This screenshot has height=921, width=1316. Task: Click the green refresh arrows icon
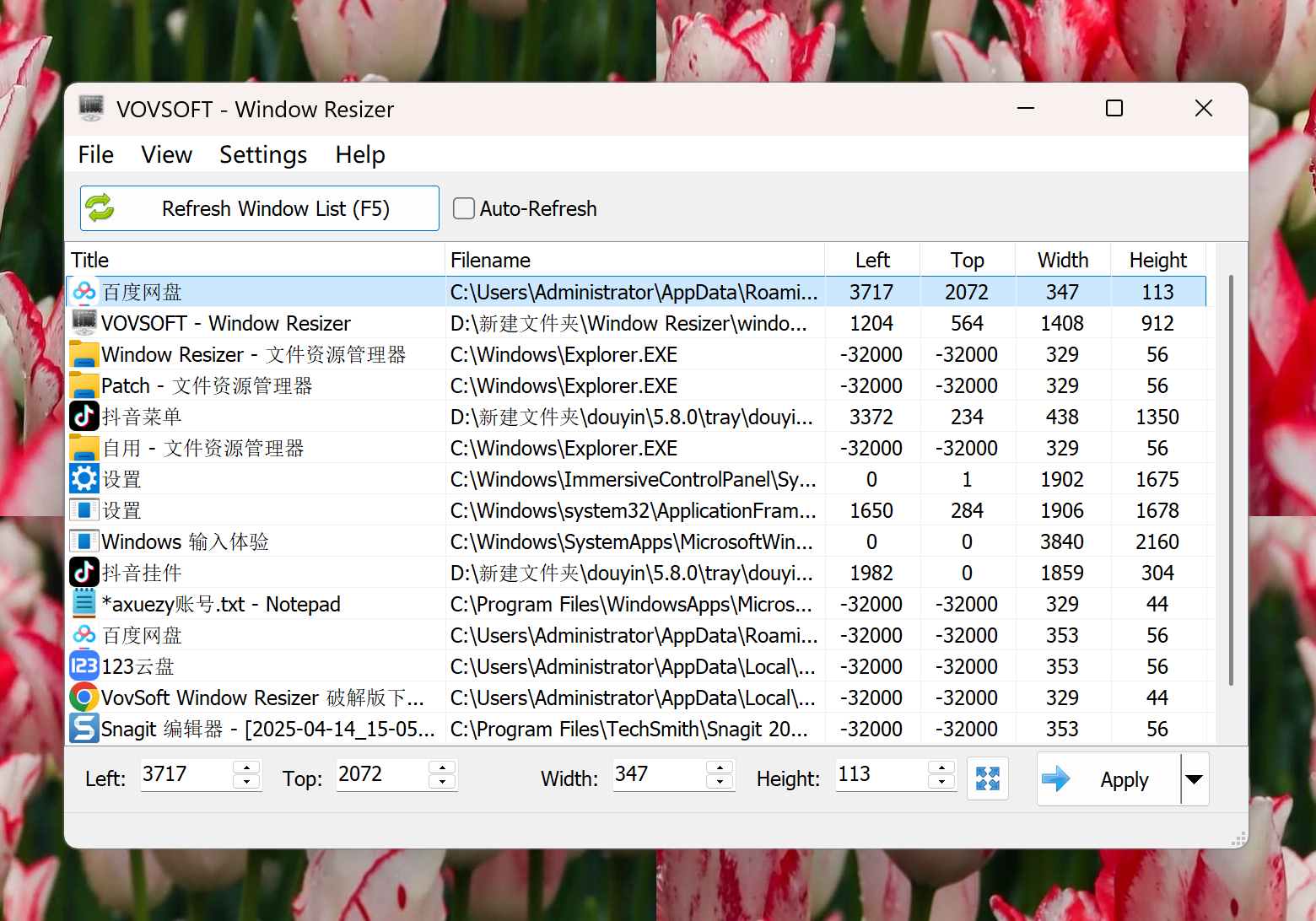point(100,207)
